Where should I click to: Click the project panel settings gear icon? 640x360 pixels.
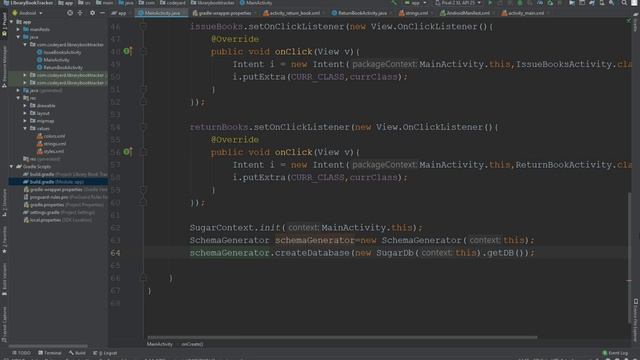pyautogui.click(x=92, y=13)
